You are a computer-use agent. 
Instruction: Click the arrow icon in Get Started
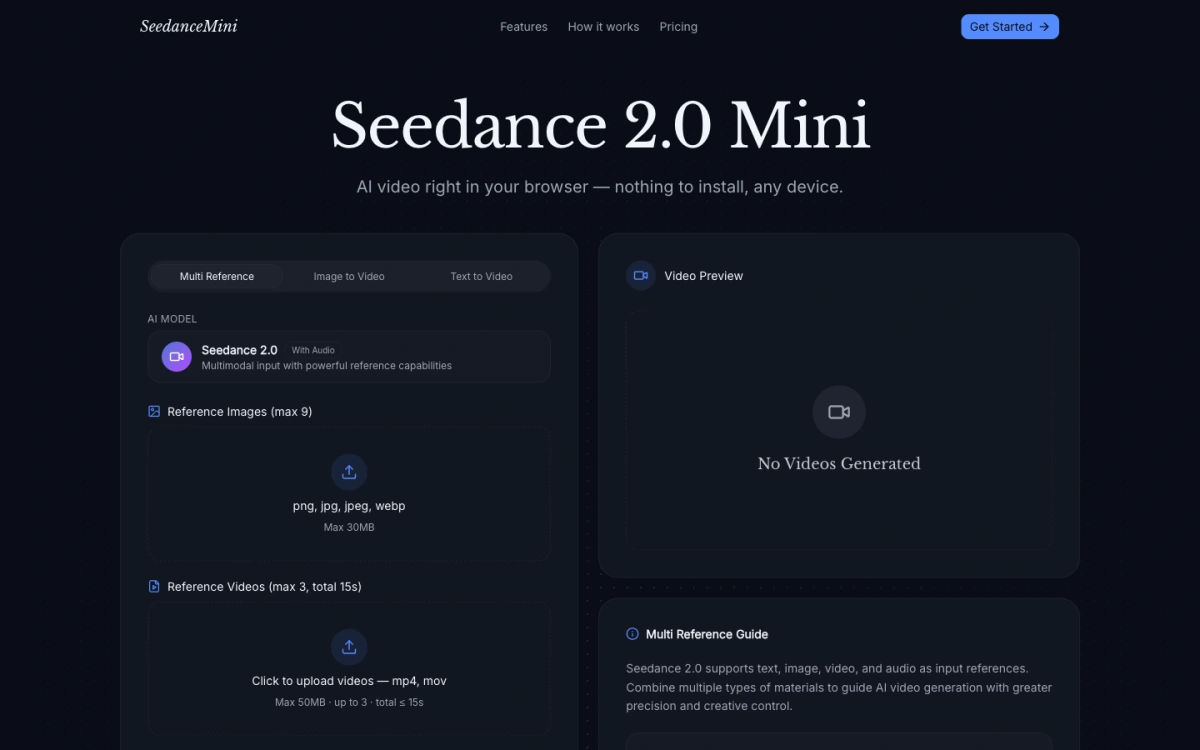coord(1044,27)
